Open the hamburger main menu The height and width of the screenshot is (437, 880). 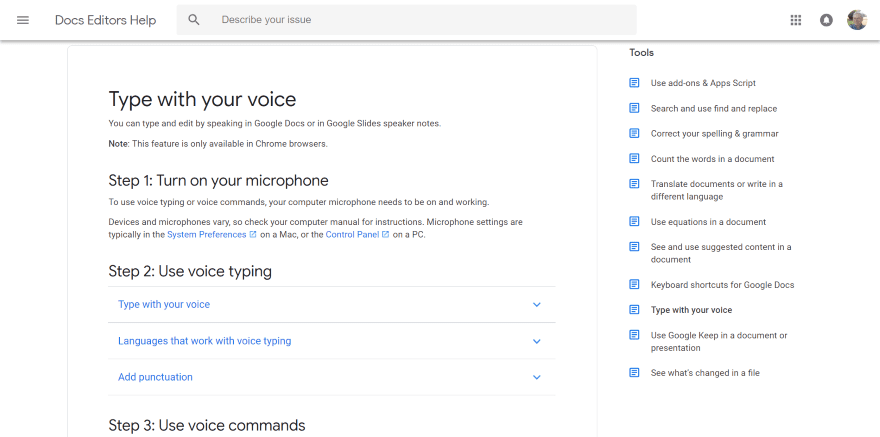coord(23,20)
